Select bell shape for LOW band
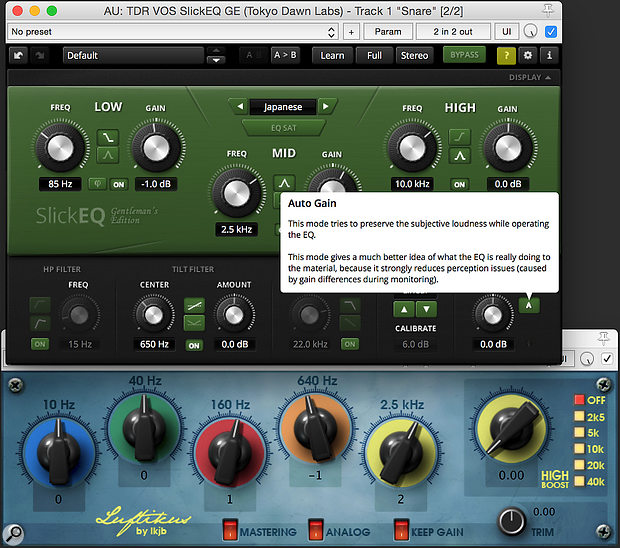This screenshot has height=548, width=620. [108, 155]
